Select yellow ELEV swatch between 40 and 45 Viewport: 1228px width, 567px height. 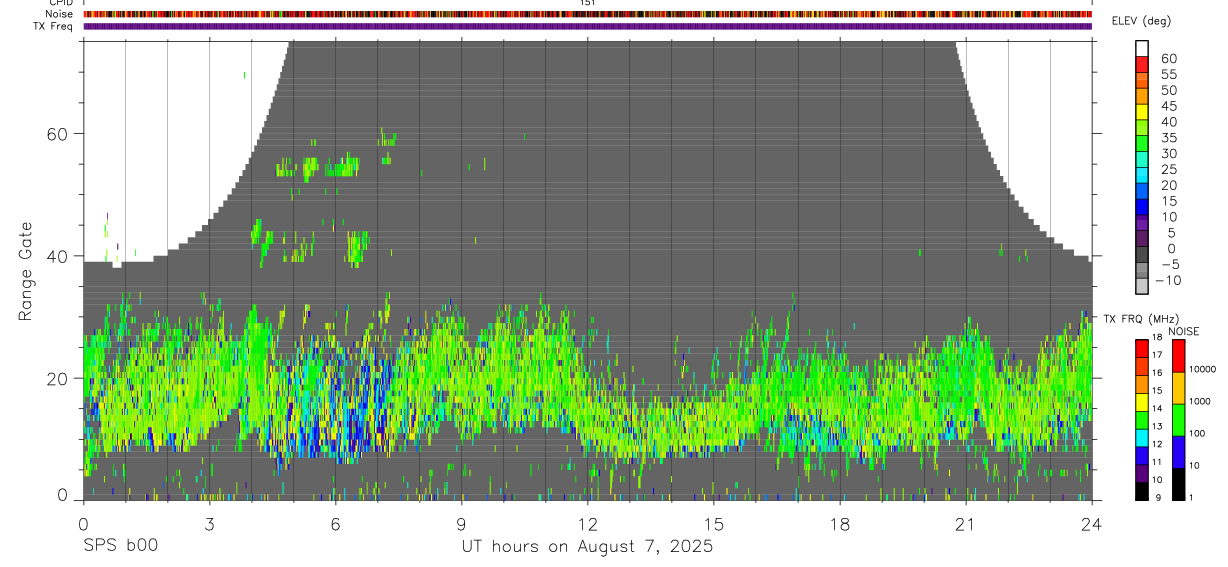tap(1142, 111)
